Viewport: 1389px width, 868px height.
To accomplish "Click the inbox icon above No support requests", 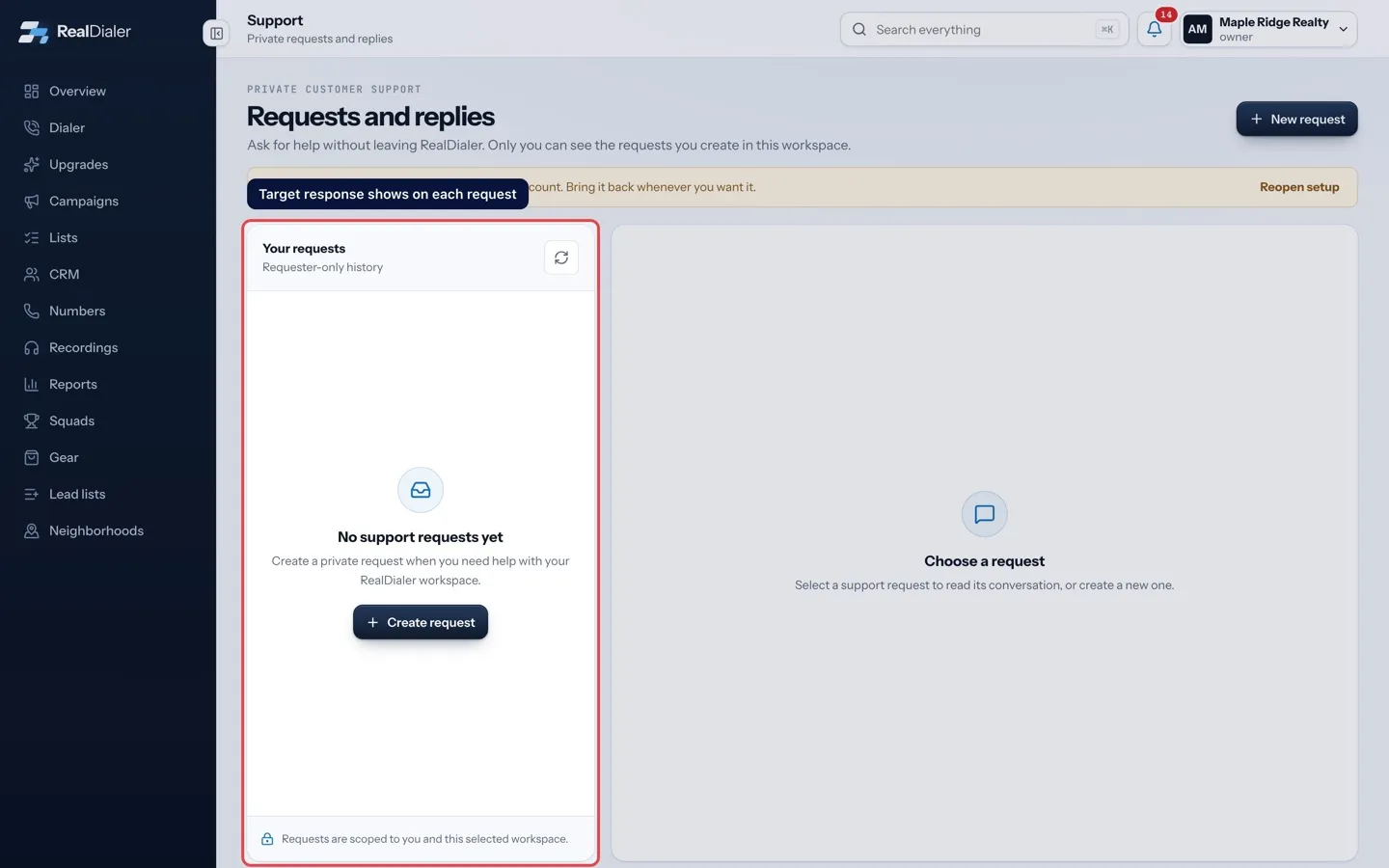I will [421, 490].
